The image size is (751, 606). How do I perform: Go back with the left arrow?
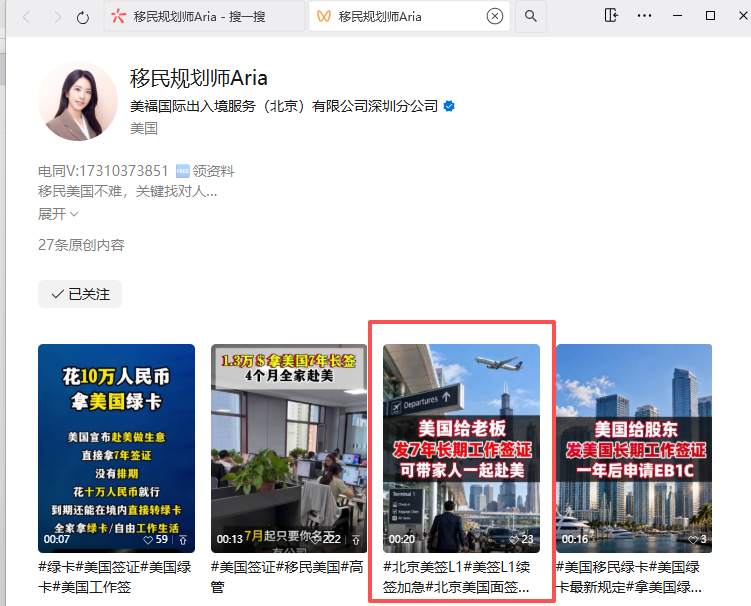pos(27,17)
